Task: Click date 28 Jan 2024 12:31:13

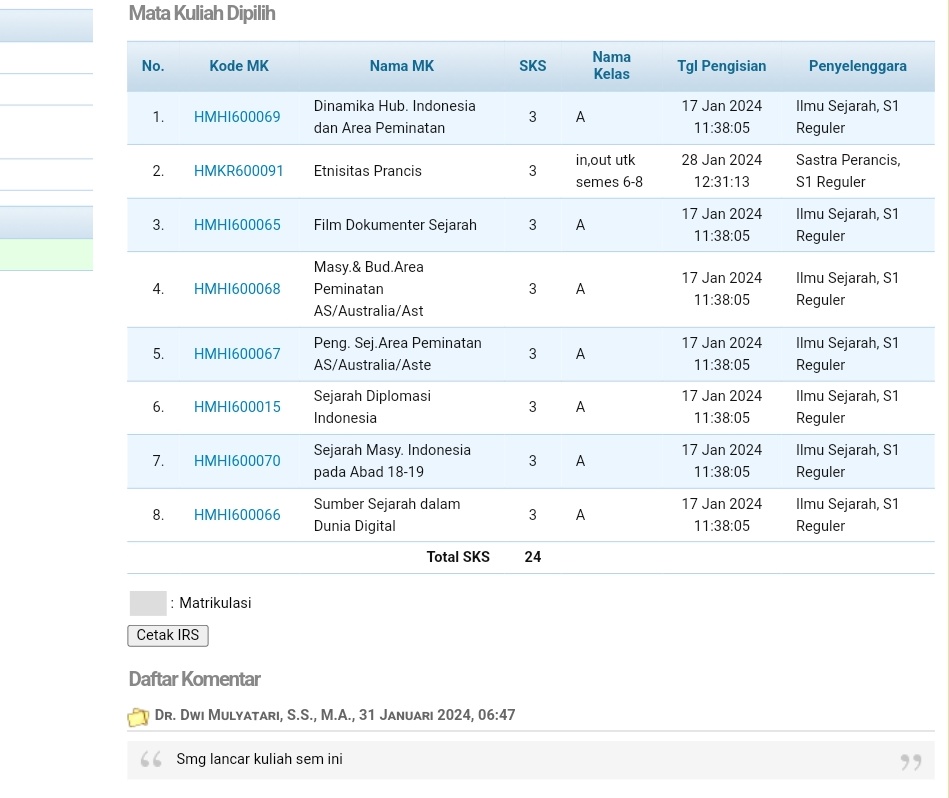Action: tap(721, 171)
